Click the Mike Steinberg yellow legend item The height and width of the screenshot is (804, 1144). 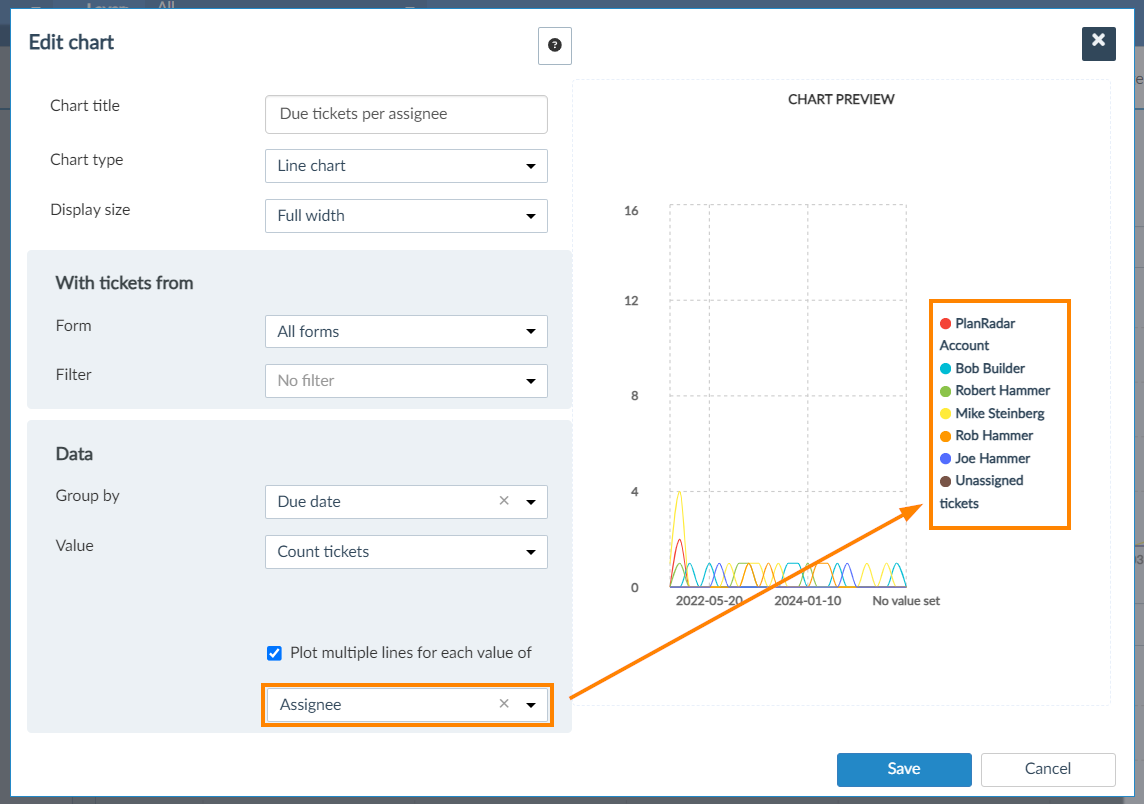[x=999, y=413]
